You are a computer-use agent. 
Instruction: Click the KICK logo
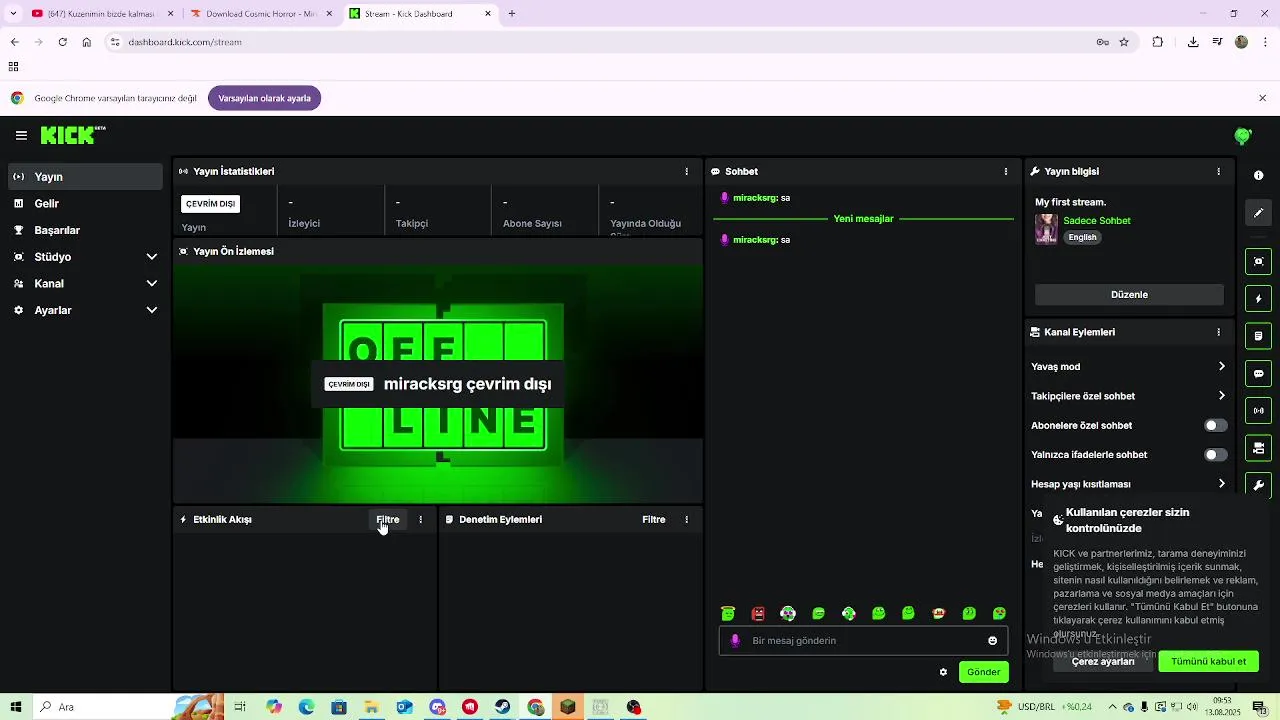(72, 135)
